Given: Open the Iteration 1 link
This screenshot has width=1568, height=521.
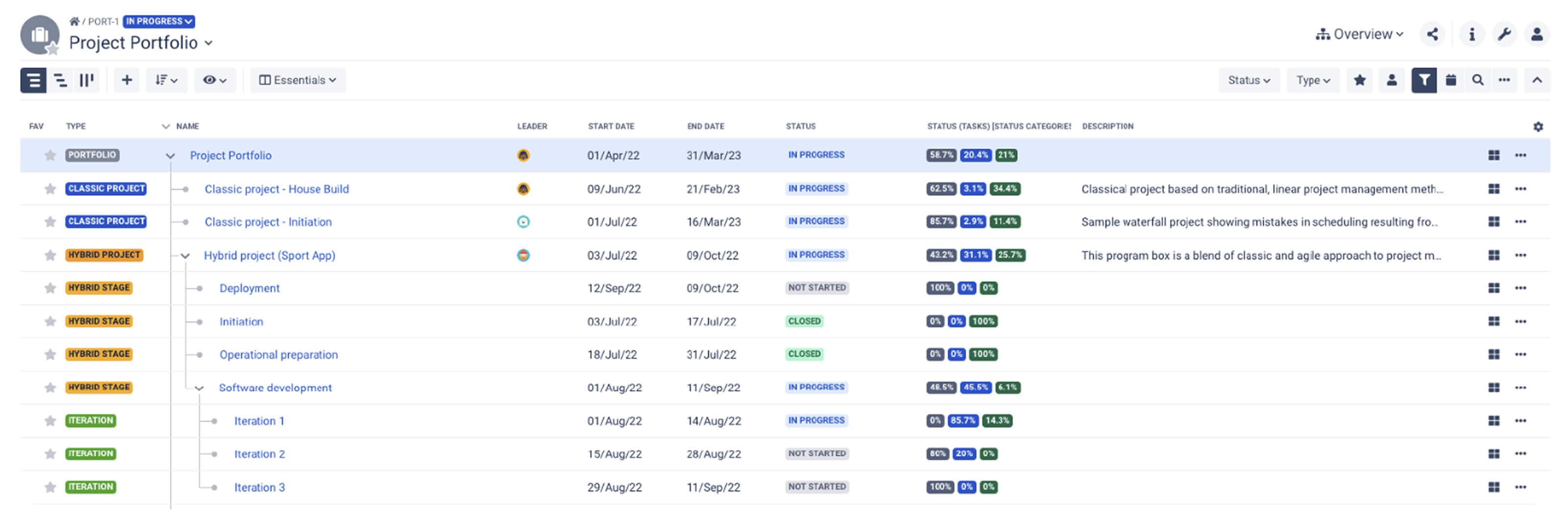Looking at the screenshot, I should pos(259,421).
